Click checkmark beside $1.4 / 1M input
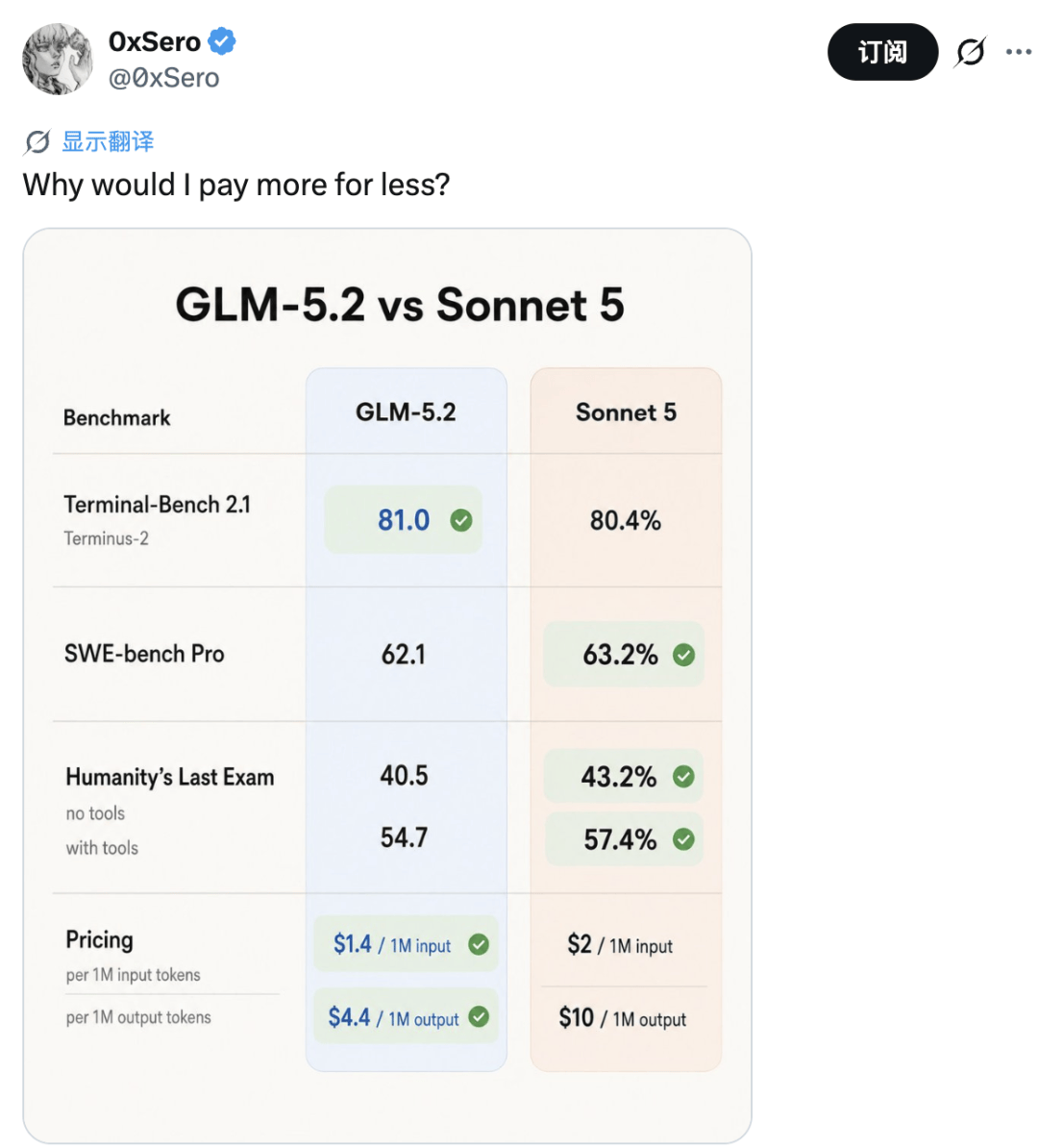Viewport: 1038px width, 1148px height. pyautogui.click(x=479, y=944)
